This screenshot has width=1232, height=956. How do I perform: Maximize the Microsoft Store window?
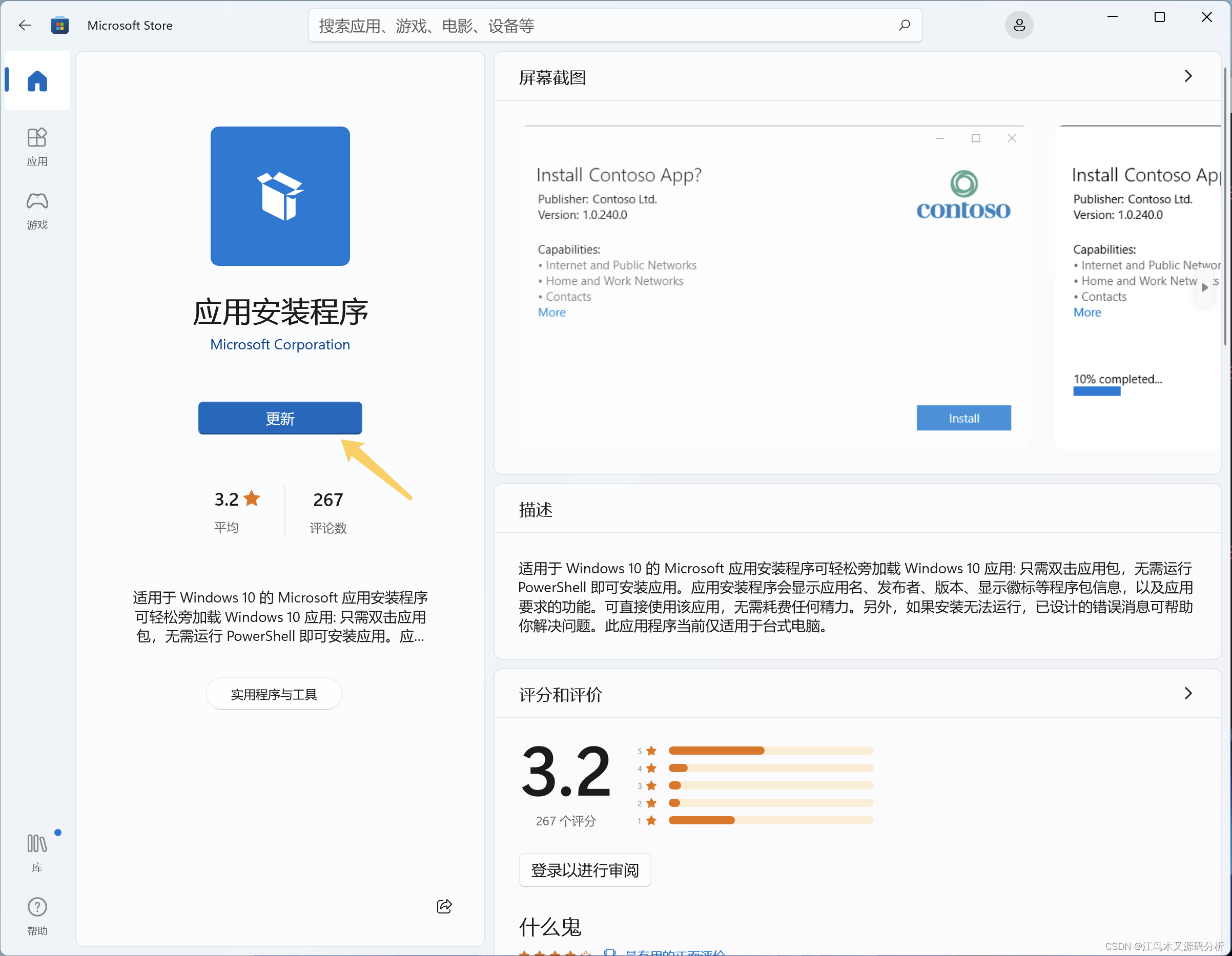click(x=1160, y=17)
